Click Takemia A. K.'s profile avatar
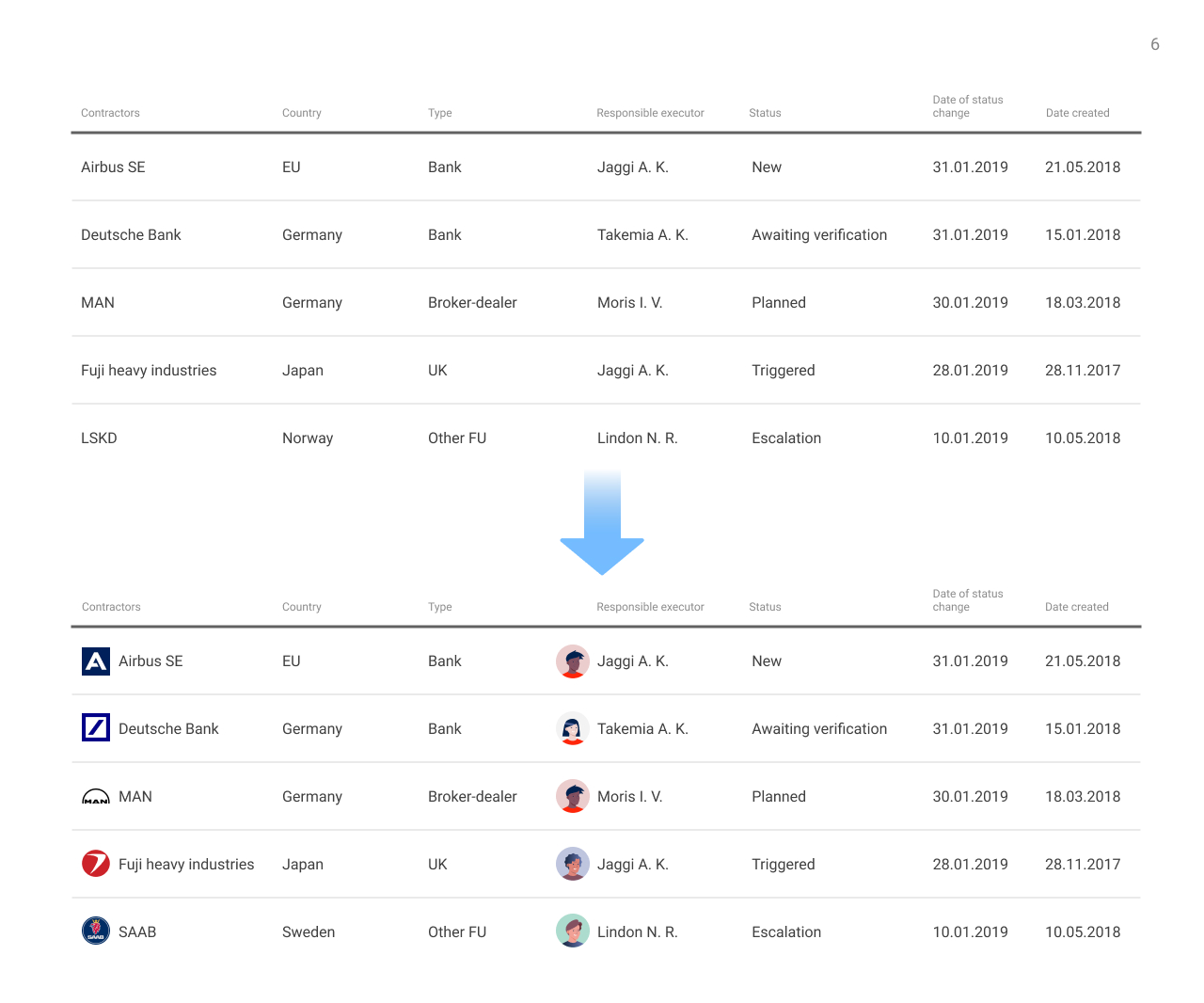 pyautogui.click(x=573, y=728)
